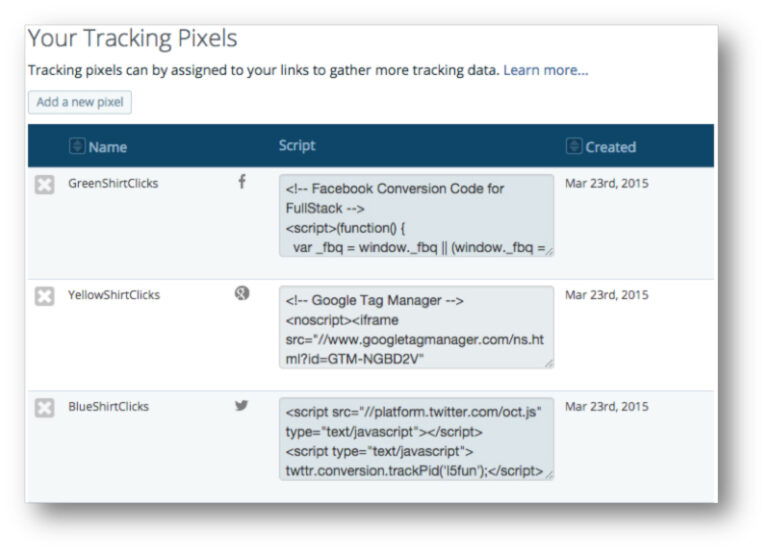Sort table using the Created column sort icon

pyautogui.click(x=574, y=146)
